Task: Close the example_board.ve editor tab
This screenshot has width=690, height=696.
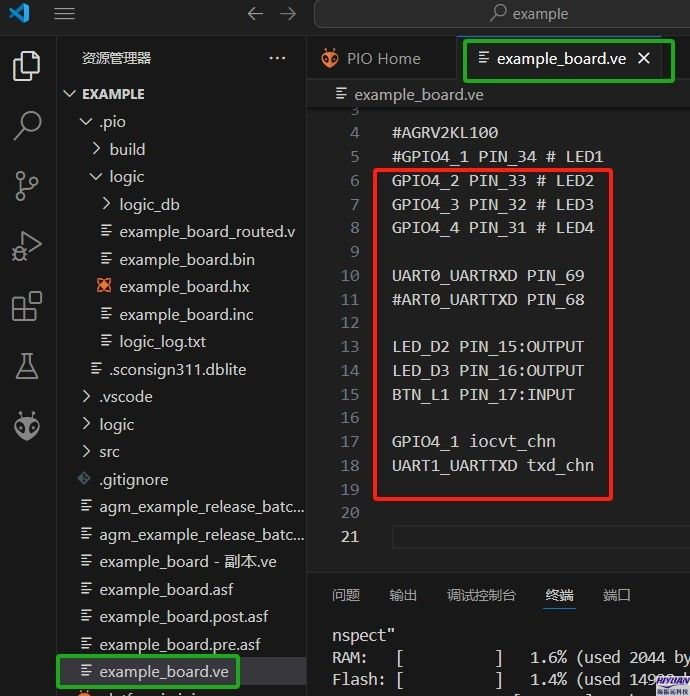Action: 644,59
